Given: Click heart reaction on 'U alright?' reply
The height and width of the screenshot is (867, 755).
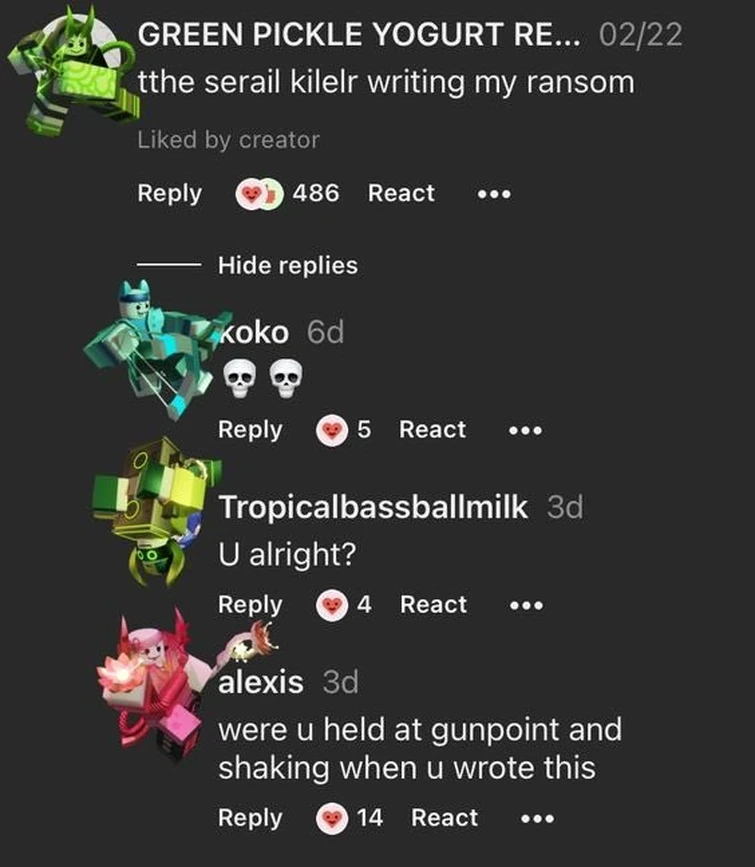Looking at the screenshot, I should tap(331, 605).
